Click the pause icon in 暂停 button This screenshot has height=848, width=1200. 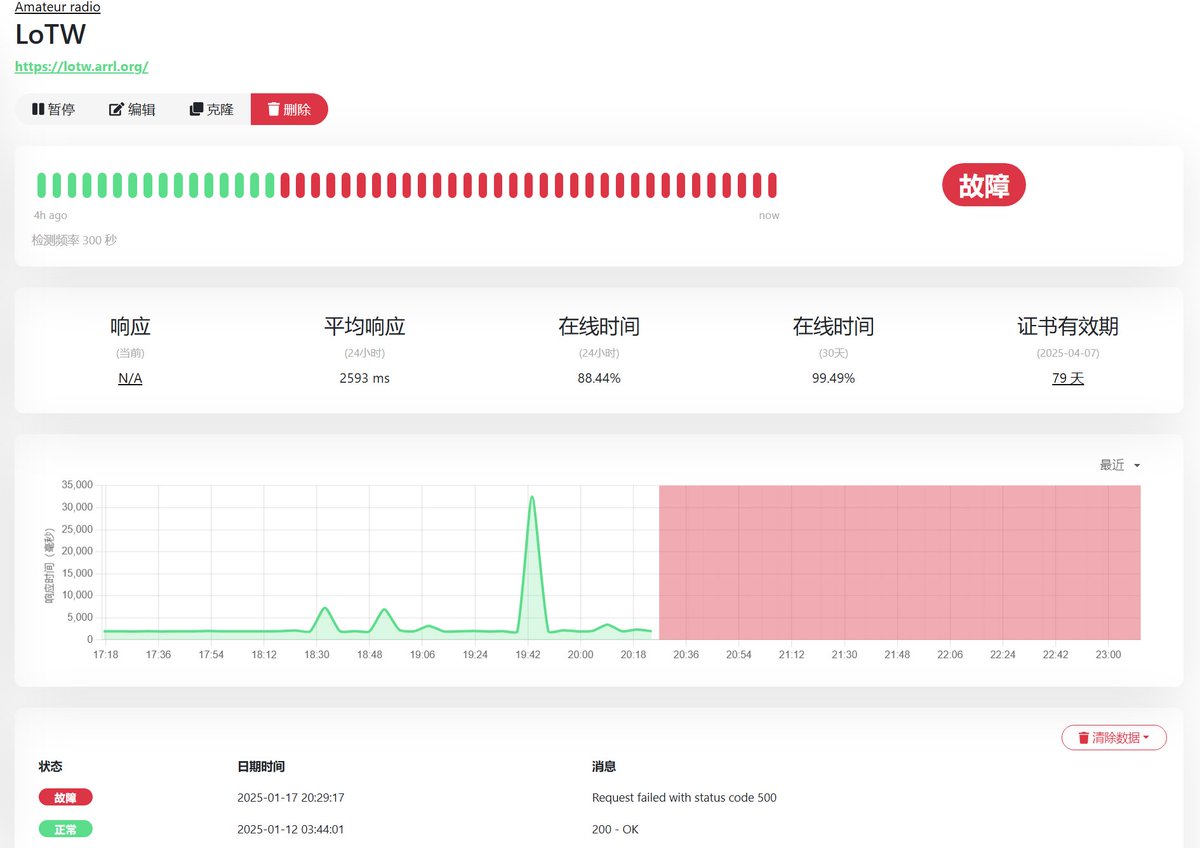(x=38, y=109)
